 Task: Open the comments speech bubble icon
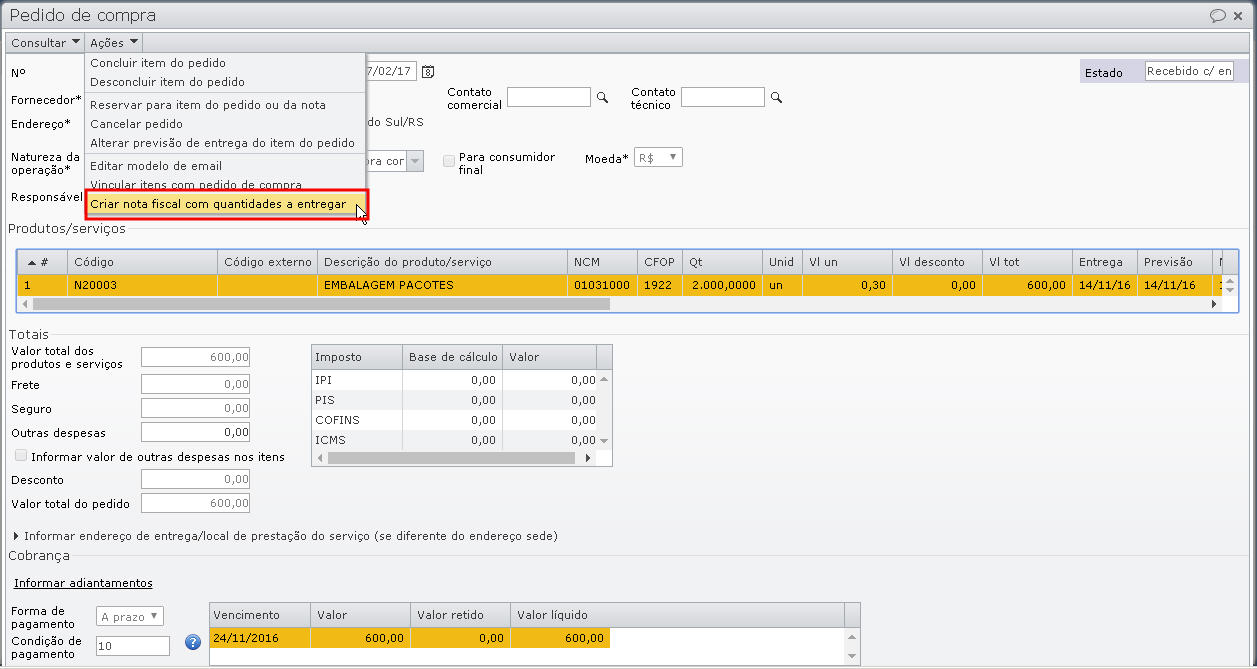tap(1217, 16)
